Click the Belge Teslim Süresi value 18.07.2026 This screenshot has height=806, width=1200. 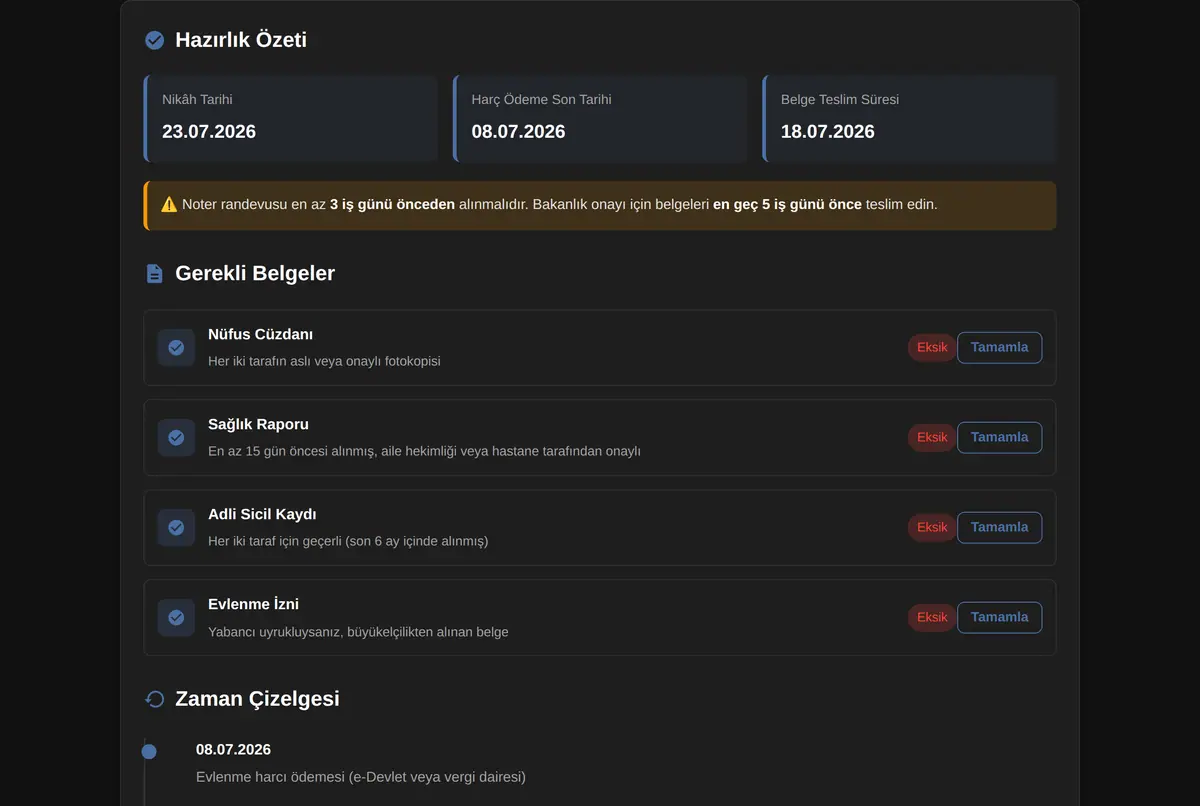click(828, 131)
